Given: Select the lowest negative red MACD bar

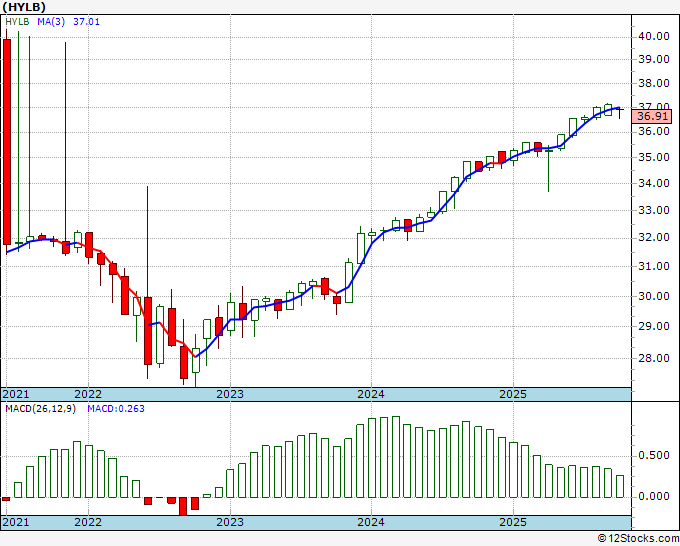Looking at the screenshot, I should (183, 506).
